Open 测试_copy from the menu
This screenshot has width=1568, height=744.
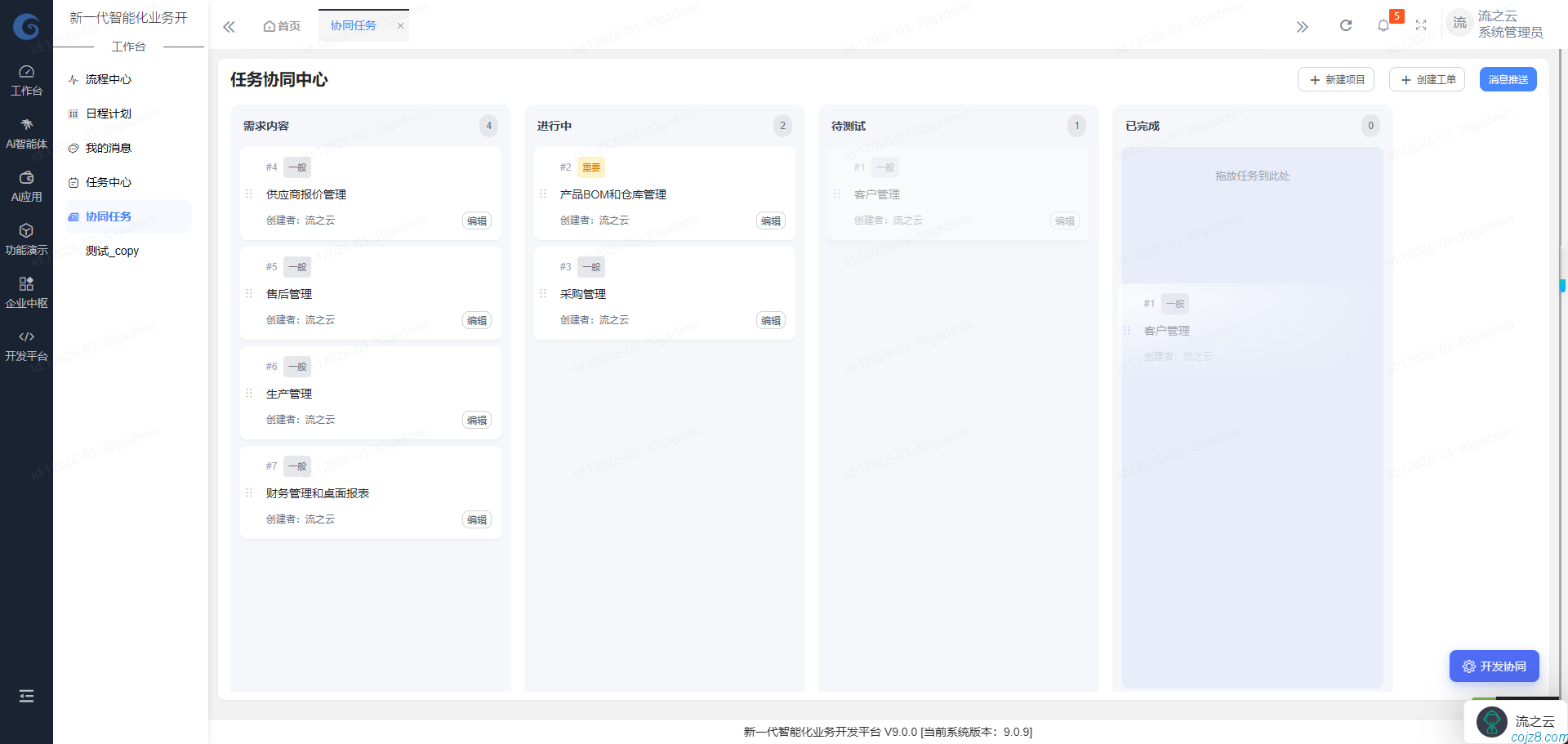pyautogui.click(x=113, y=251)
